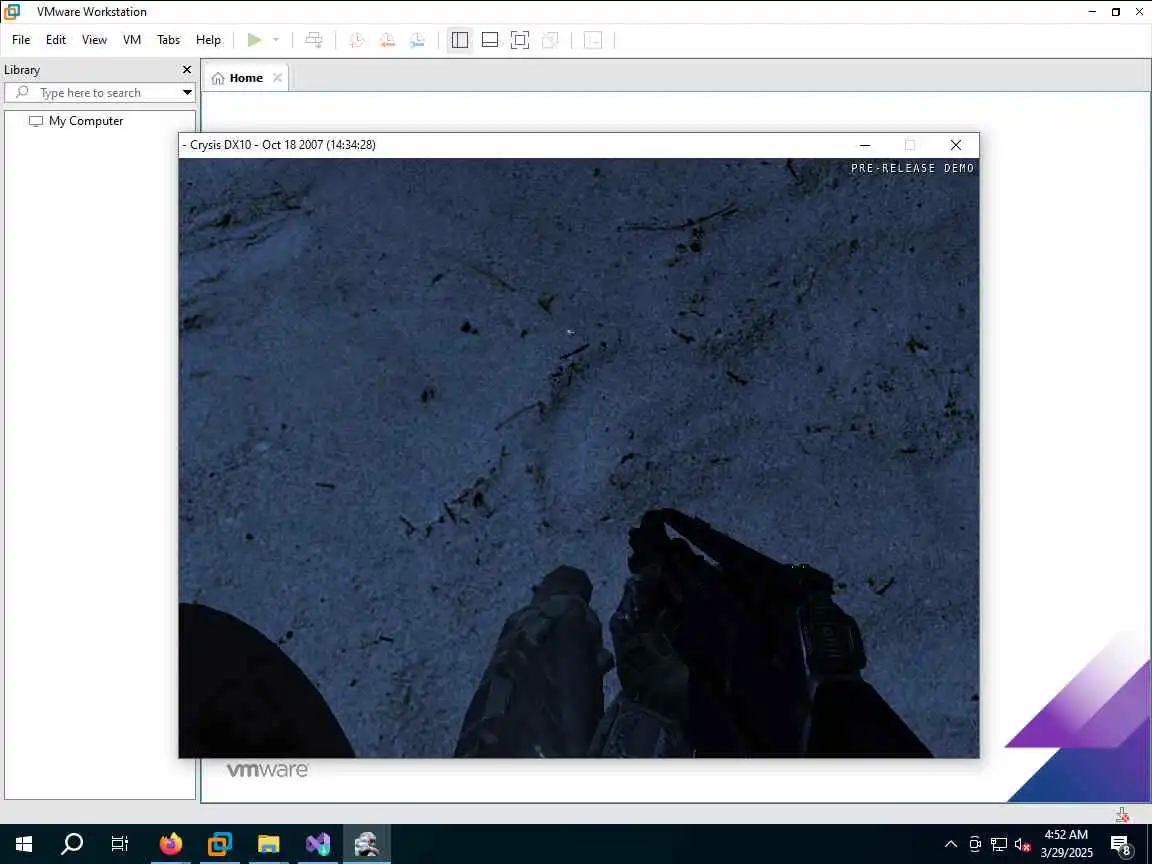
Task: Toggle the thumbnail bar view icon
Action: point(489,40)
